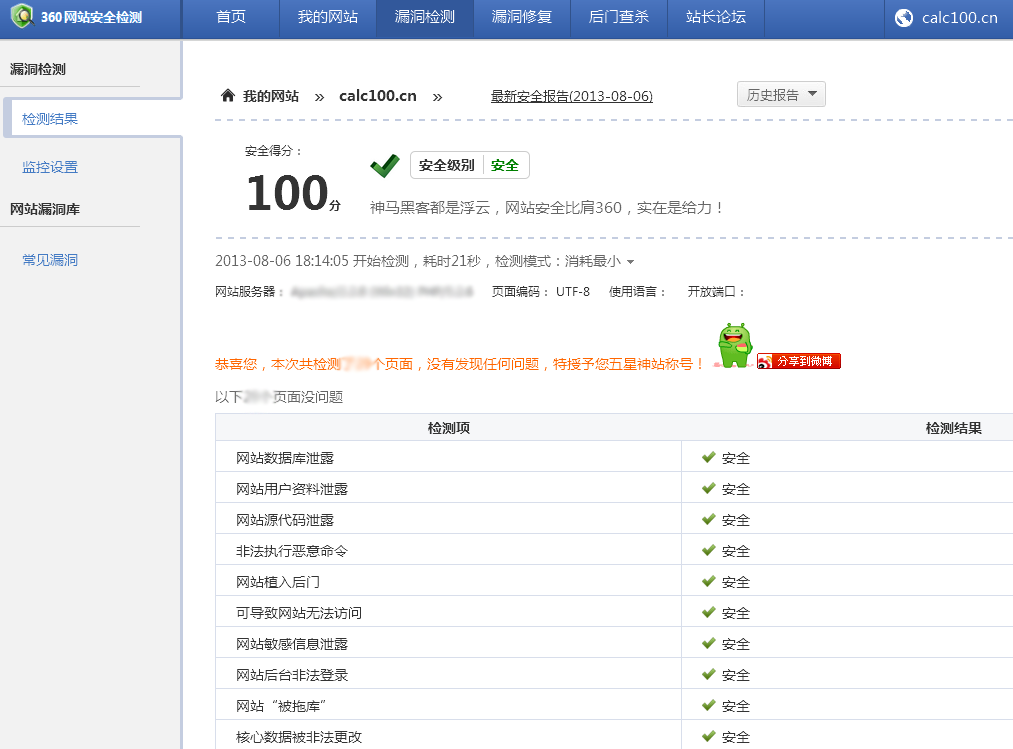Click the large green safety checkmark
The height and width of the screenshot is (749, 1013).
385,165
